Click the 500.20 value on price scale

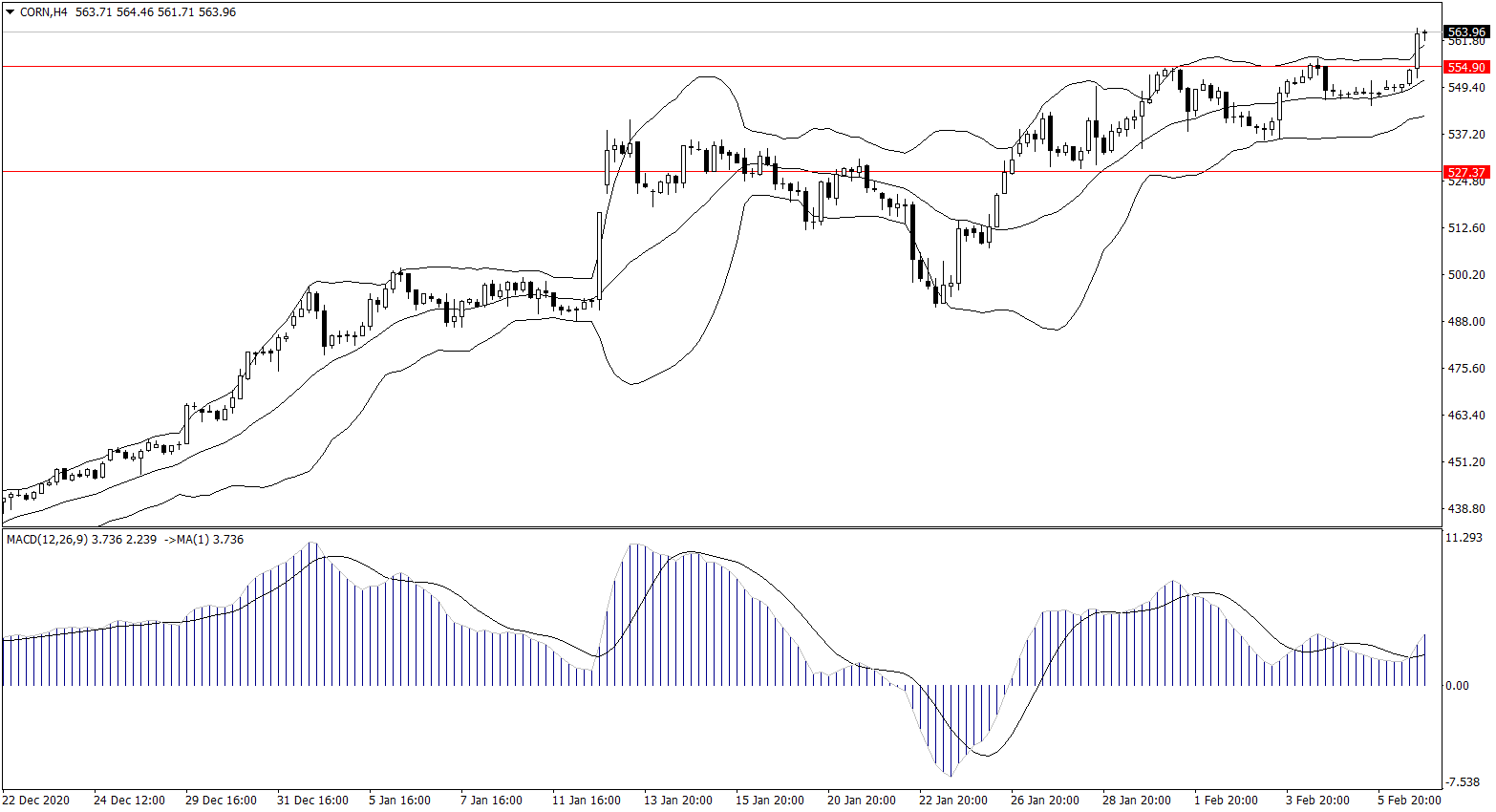point(1466,275)
